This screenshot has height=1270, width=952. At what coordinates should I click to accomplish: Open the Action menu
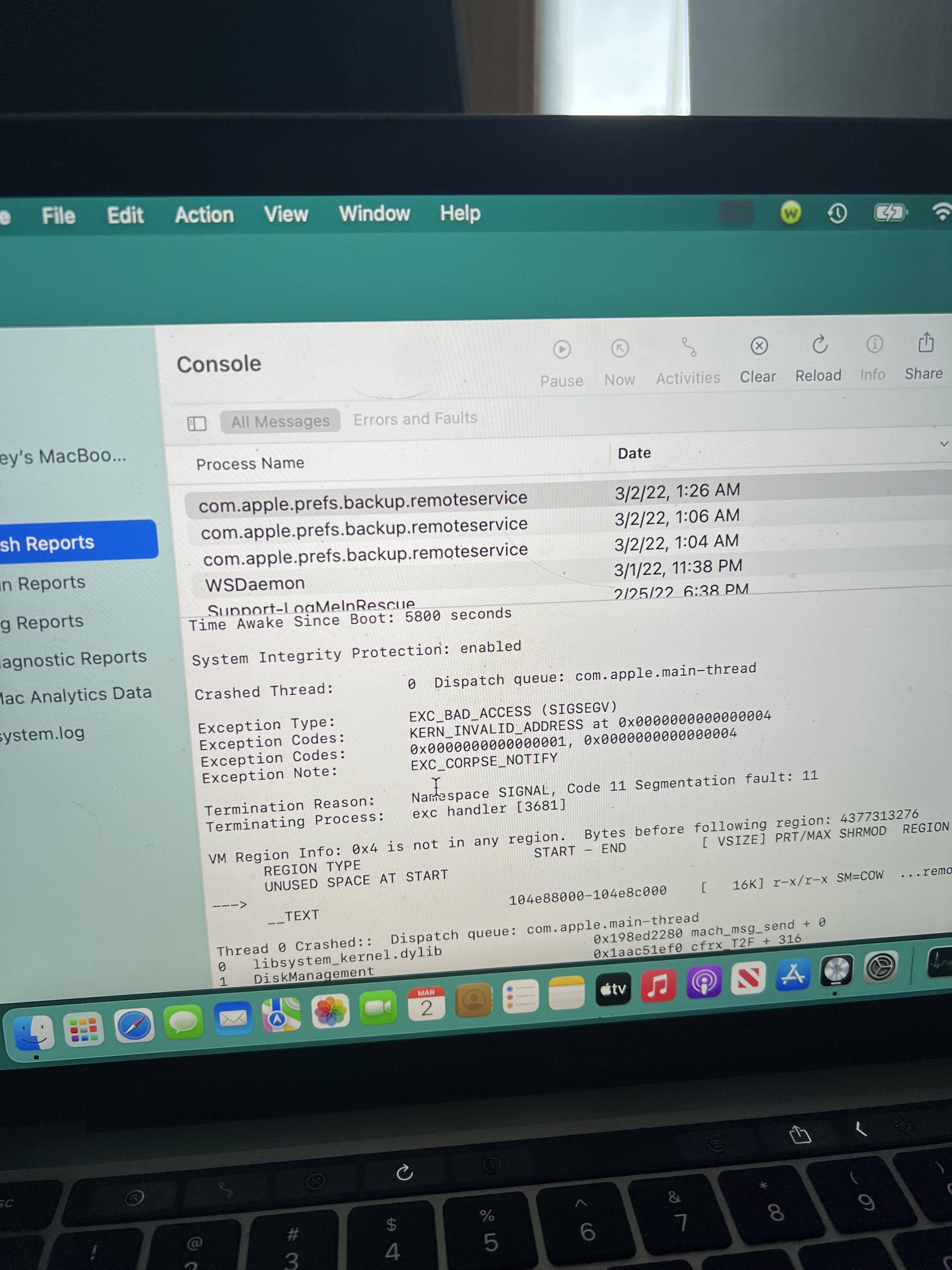[204, 215]
